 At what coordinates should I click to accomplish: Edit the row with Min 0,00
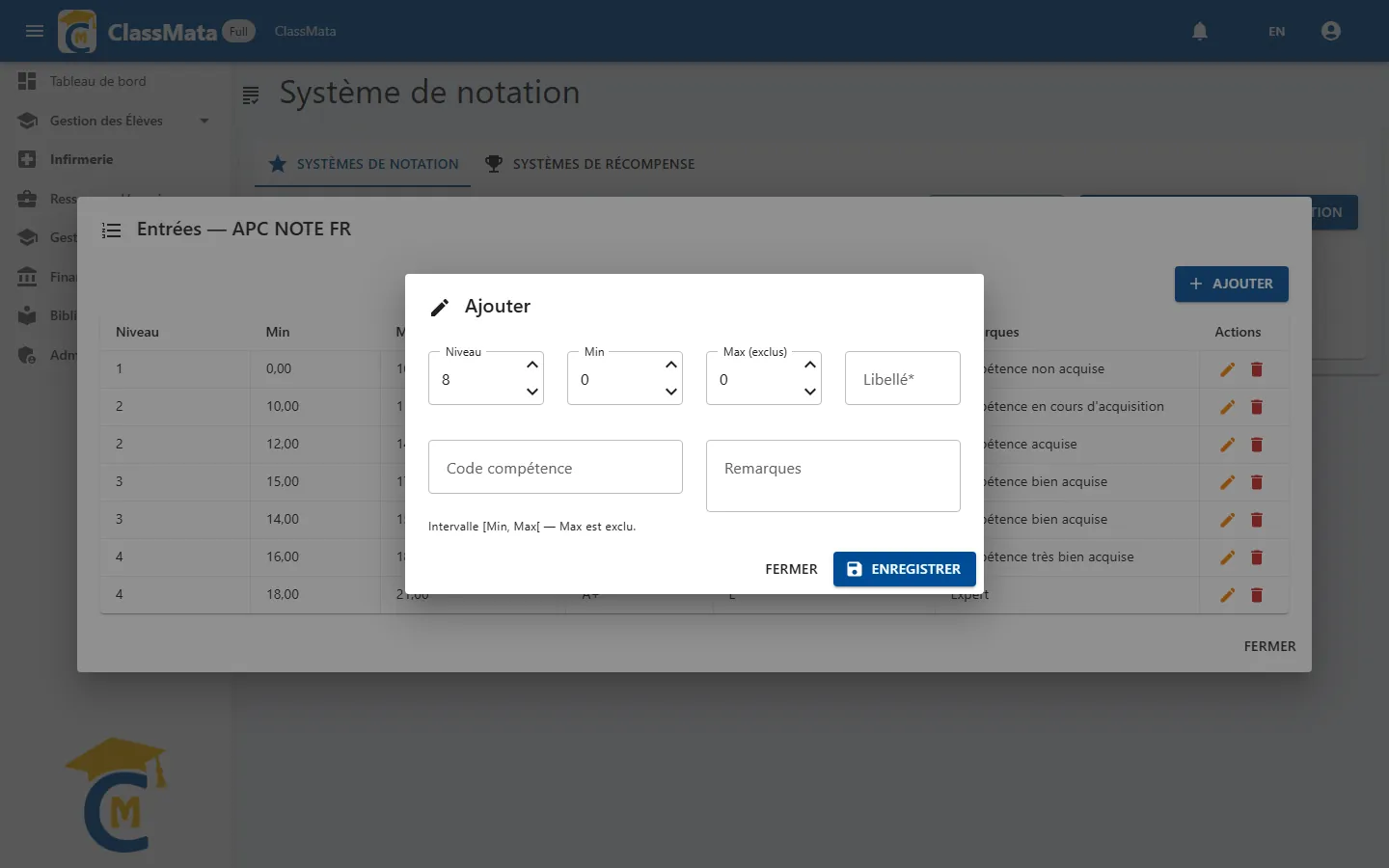pyautogui.click(x=1227, y=369)
